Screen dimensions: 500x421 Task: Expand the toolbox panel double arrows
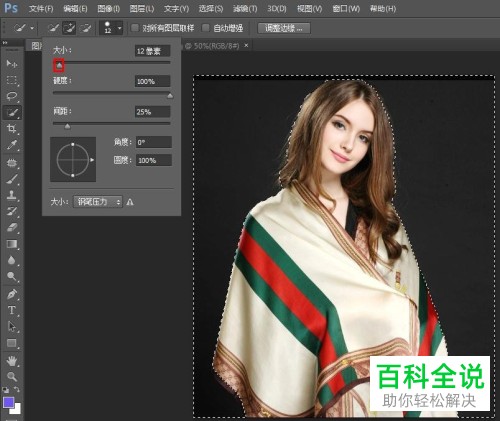(5, 43)
